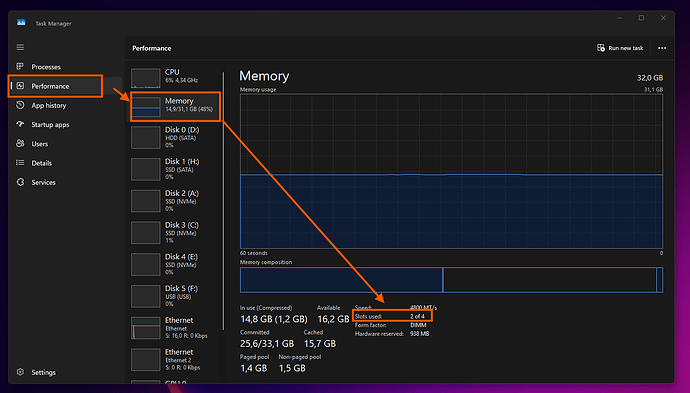690x393 pixels.
Task: Click the '14,8 GB (1,2 GB)' in-use value
Action: tap(274, 319)
